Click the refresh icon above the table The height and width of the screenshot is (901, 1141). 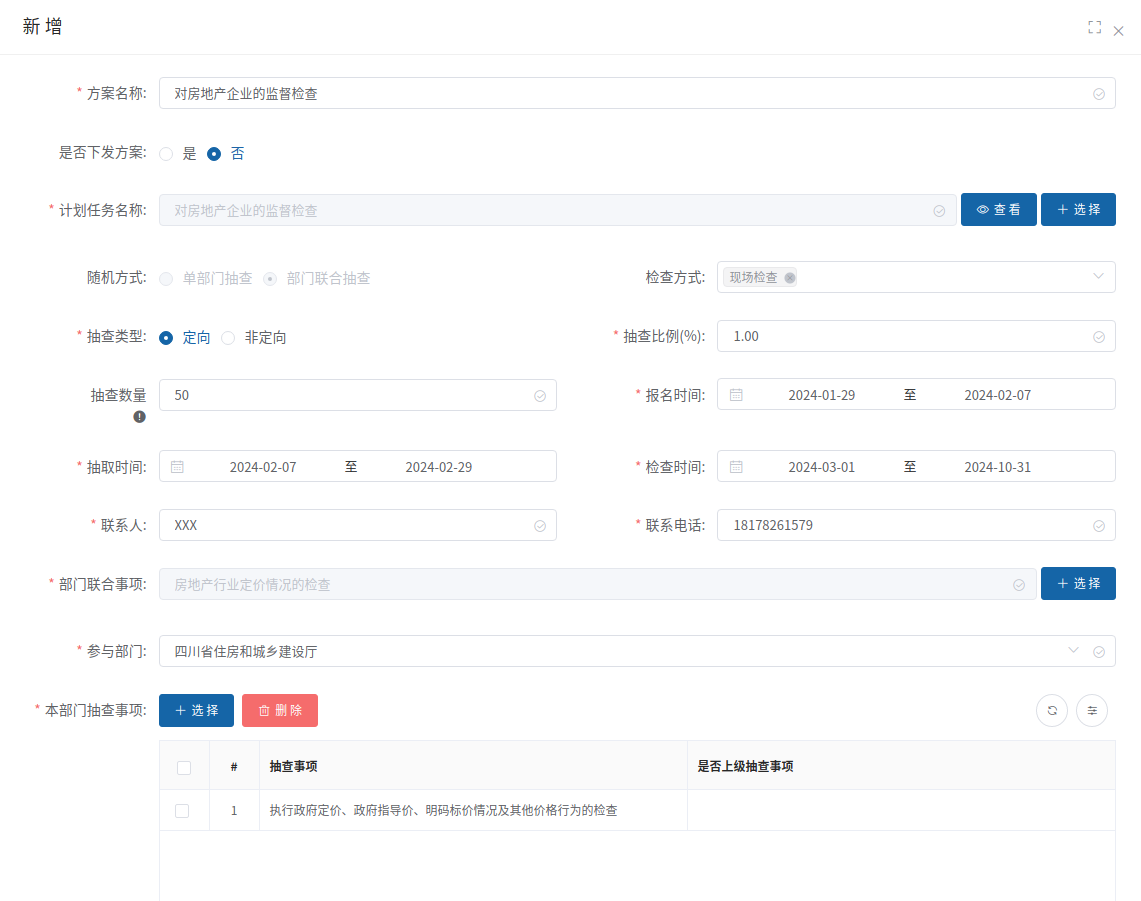click(x=1052, y=711)
